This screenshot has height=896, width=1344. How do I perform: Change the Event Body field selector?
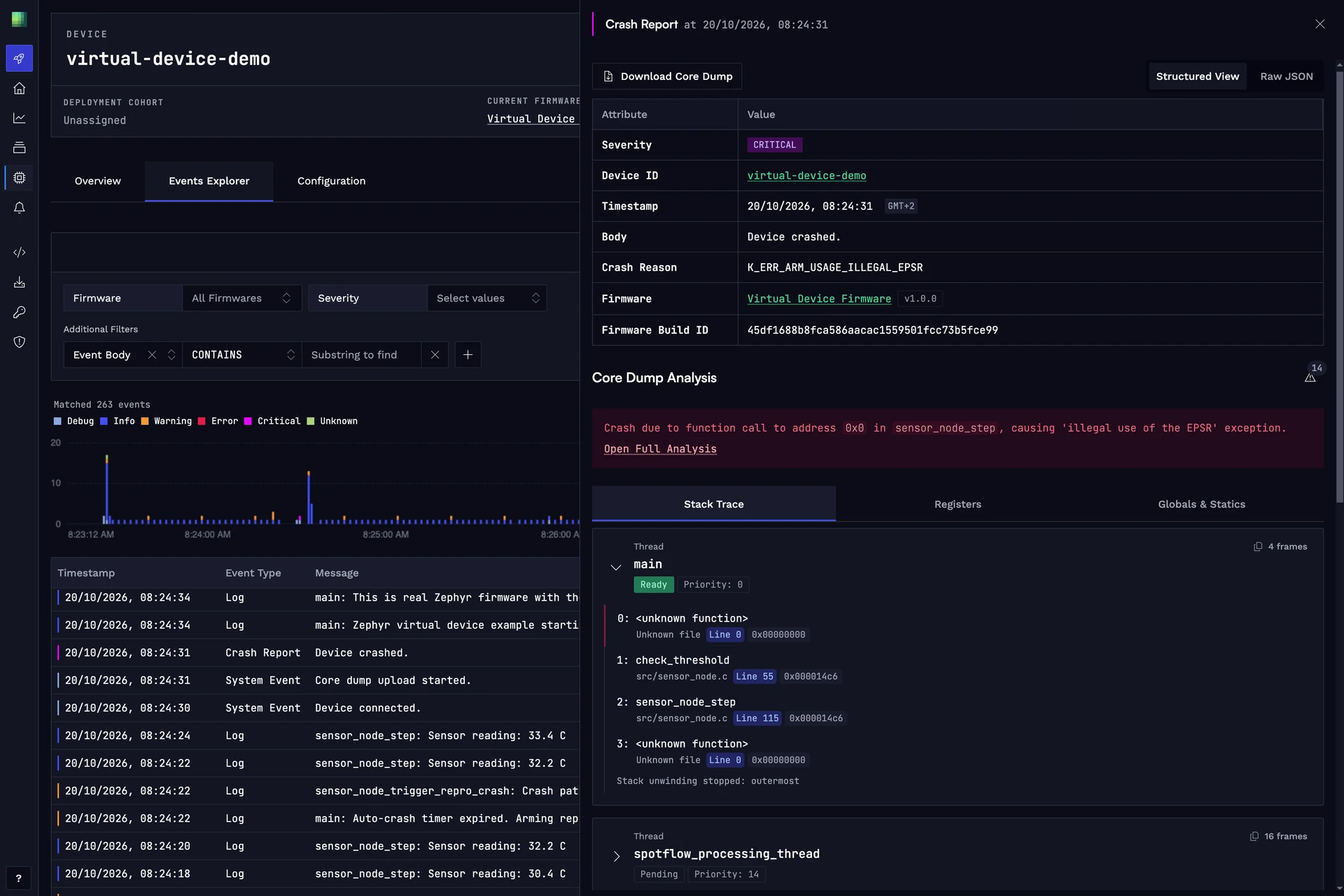[x=171, y=355]
